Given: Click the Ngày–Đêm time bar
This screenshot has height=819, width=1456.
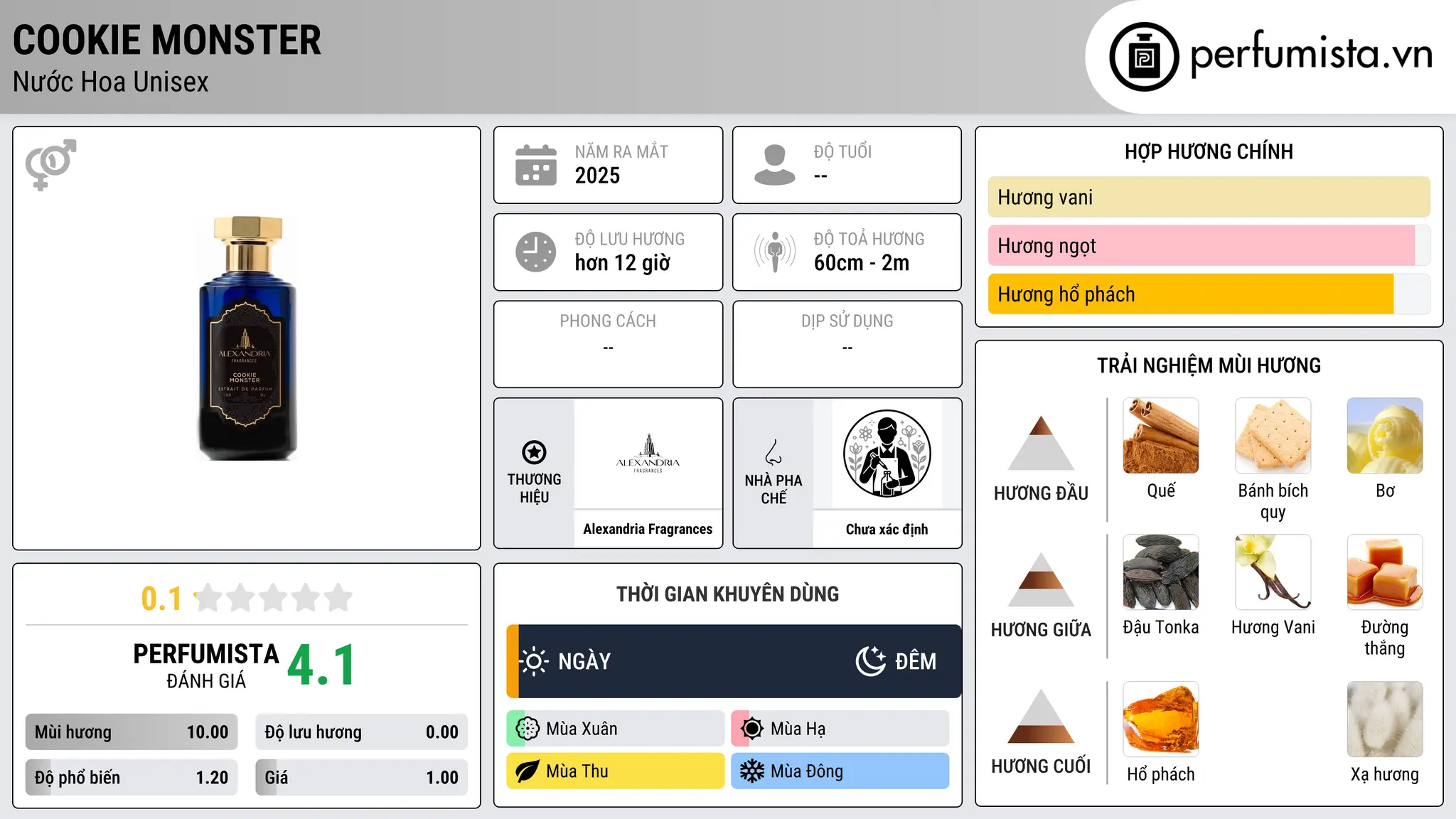Looking at the screenshot, I should [x=734, y=661].
